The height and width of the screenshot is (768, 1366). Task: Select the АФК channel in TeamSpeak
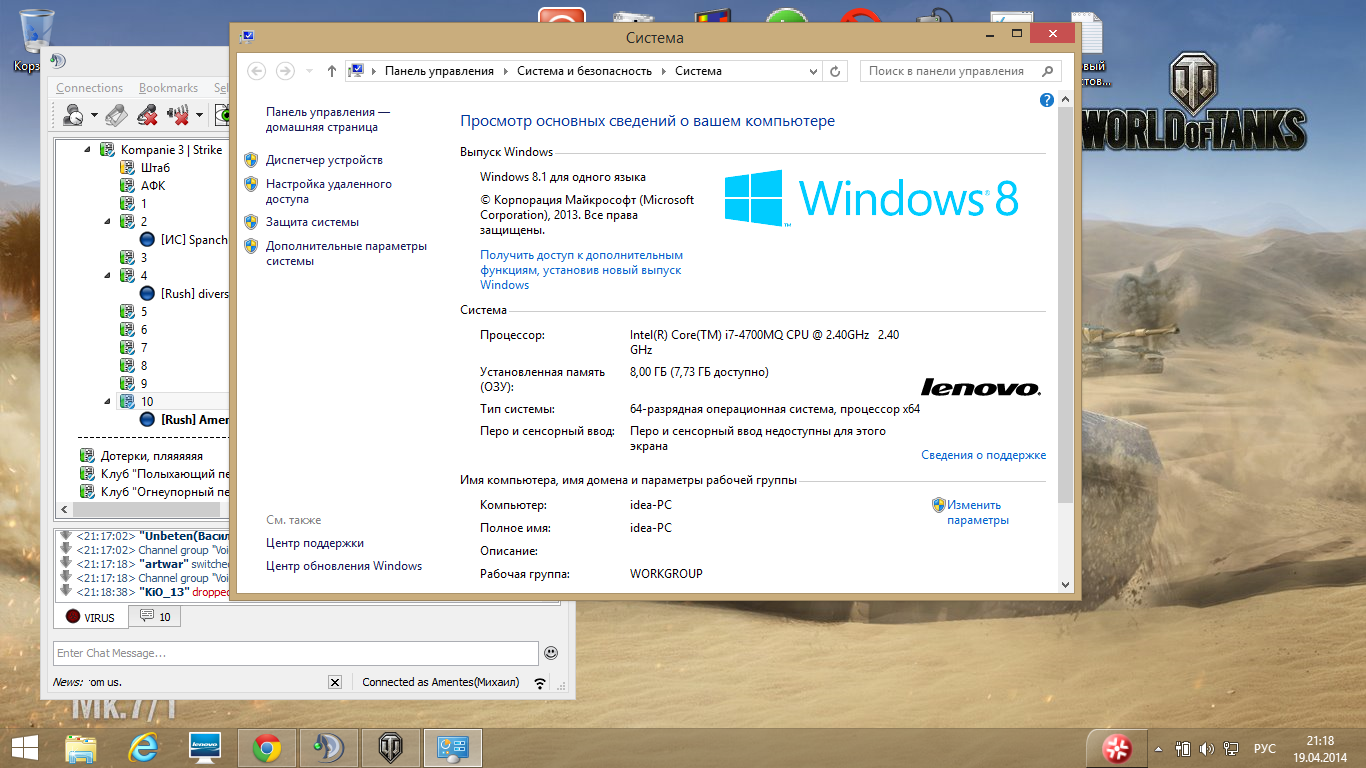tap(153, 185)
